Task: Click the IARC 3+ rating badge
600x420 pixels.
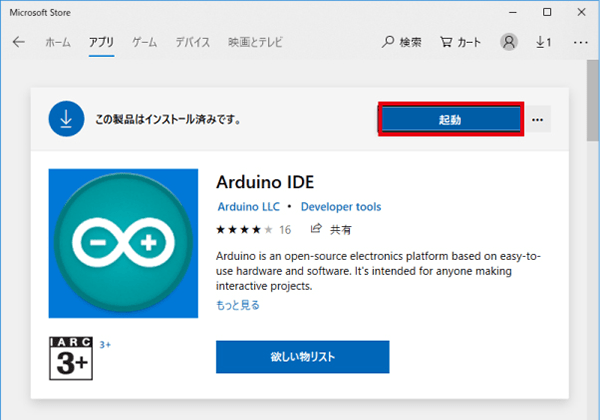Action: click(x=71, y=358)
